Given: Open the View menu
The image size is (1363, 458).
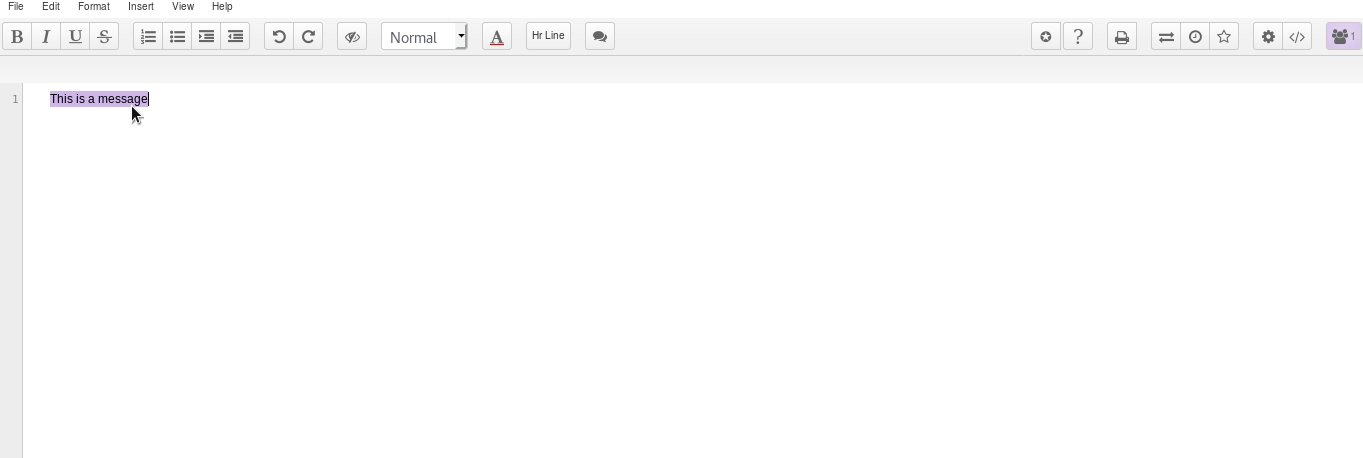Looking at the screenshot, I should [x=183, y=6].
